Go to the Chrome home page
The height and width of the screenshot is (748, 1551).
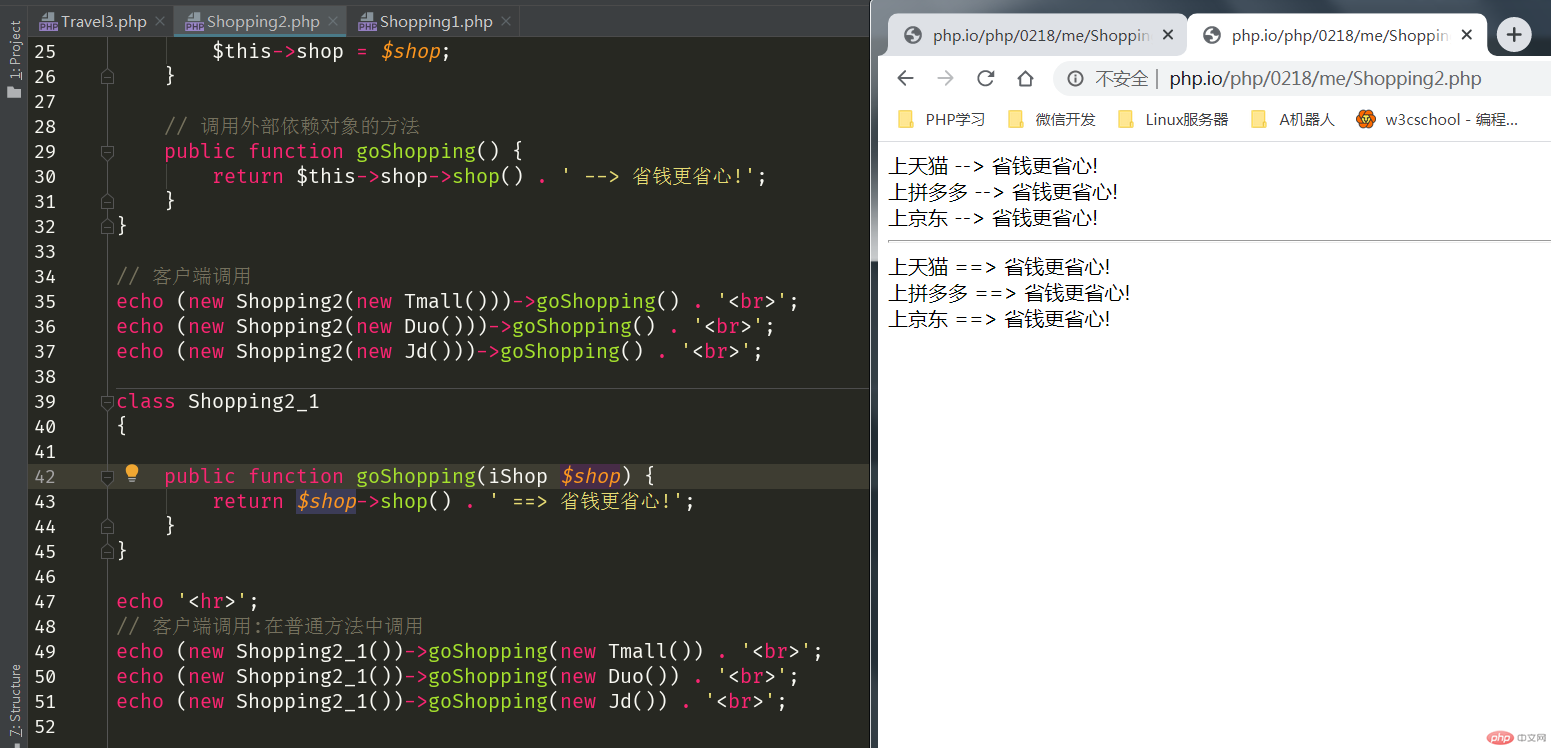1025,78
